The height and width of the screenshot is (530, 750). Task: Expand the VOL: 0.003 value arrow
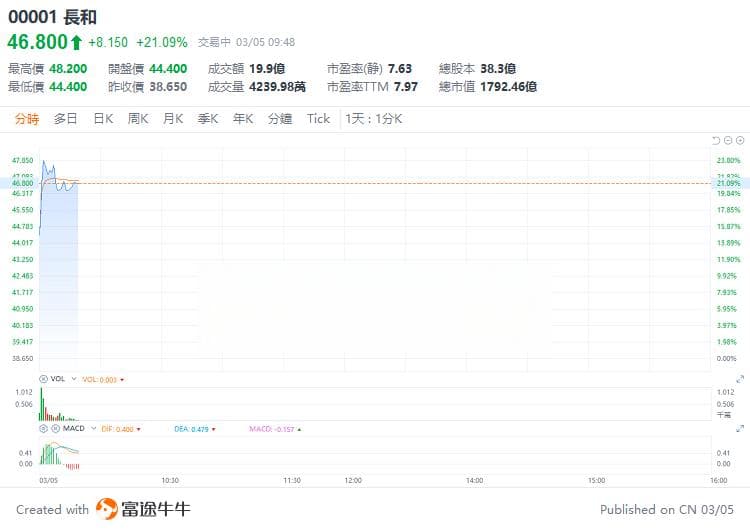pyautogui.click(x=122, y=380)
